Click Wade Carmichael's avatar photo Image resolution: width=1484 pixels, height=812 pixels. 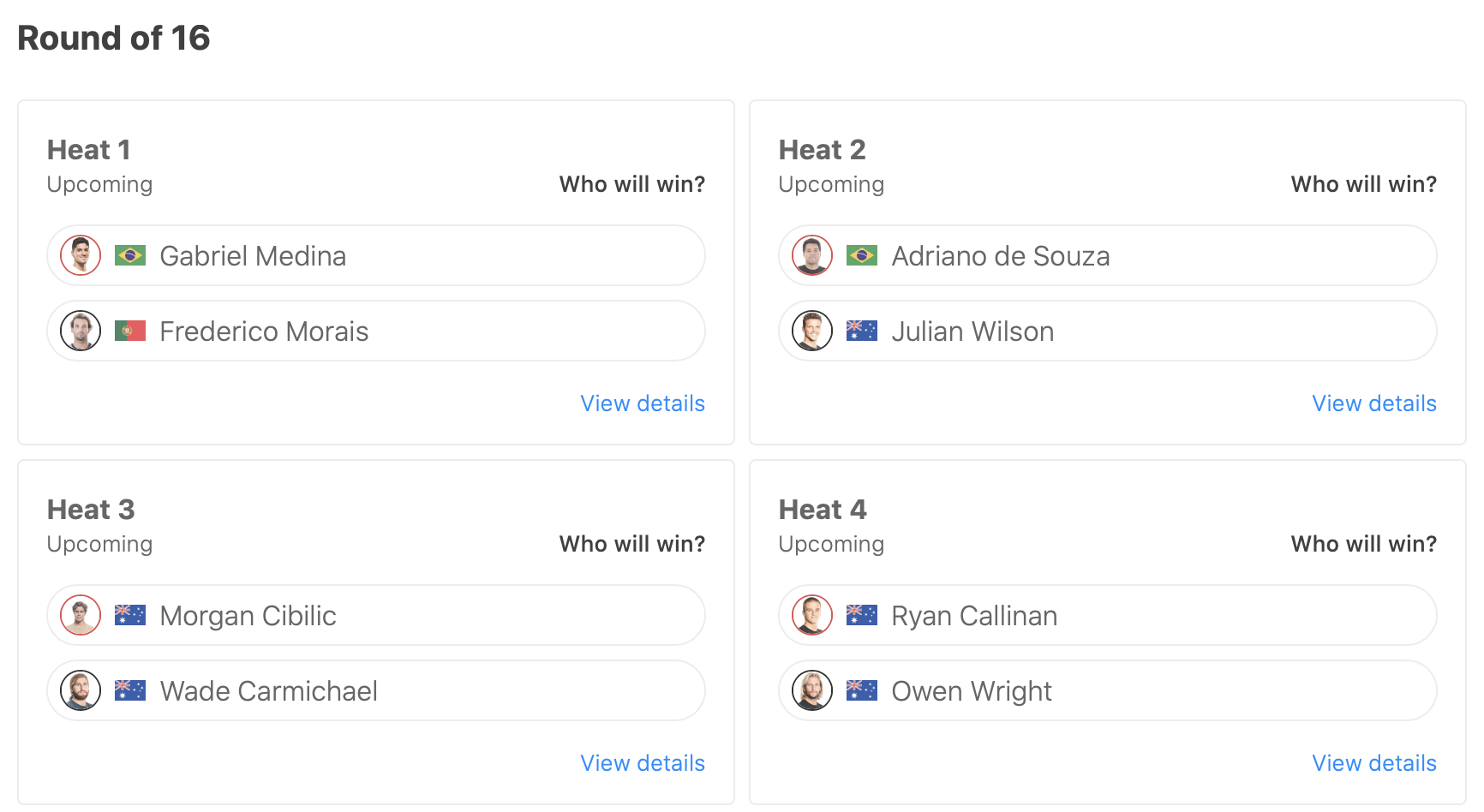point(81,690)
